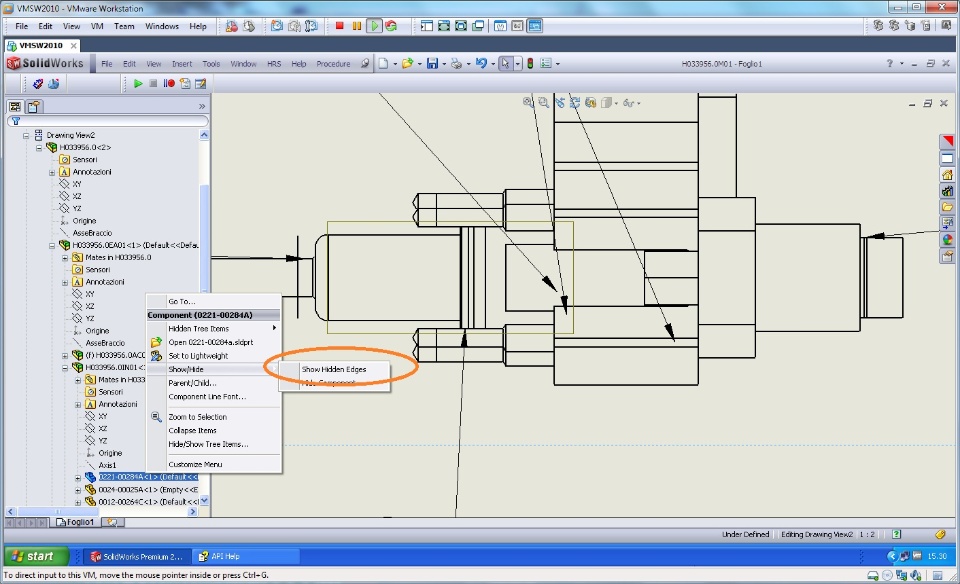Click the Print icon in SolidWorks toolbar
The image size is (960, 584).
tap(457, 63)
